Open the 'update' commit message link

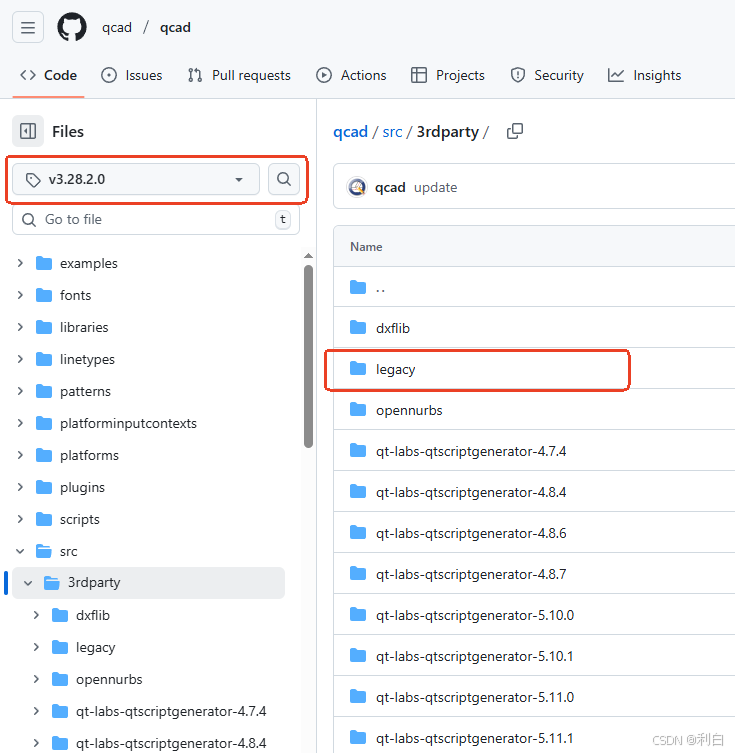coord(435,187)
